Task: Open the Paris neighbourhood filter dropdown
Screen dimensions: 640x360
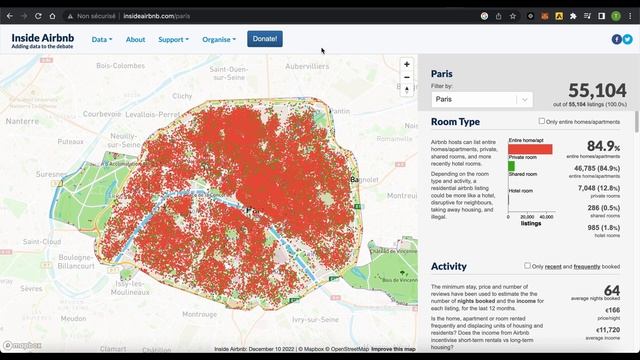Action: [x=482, y=99]
